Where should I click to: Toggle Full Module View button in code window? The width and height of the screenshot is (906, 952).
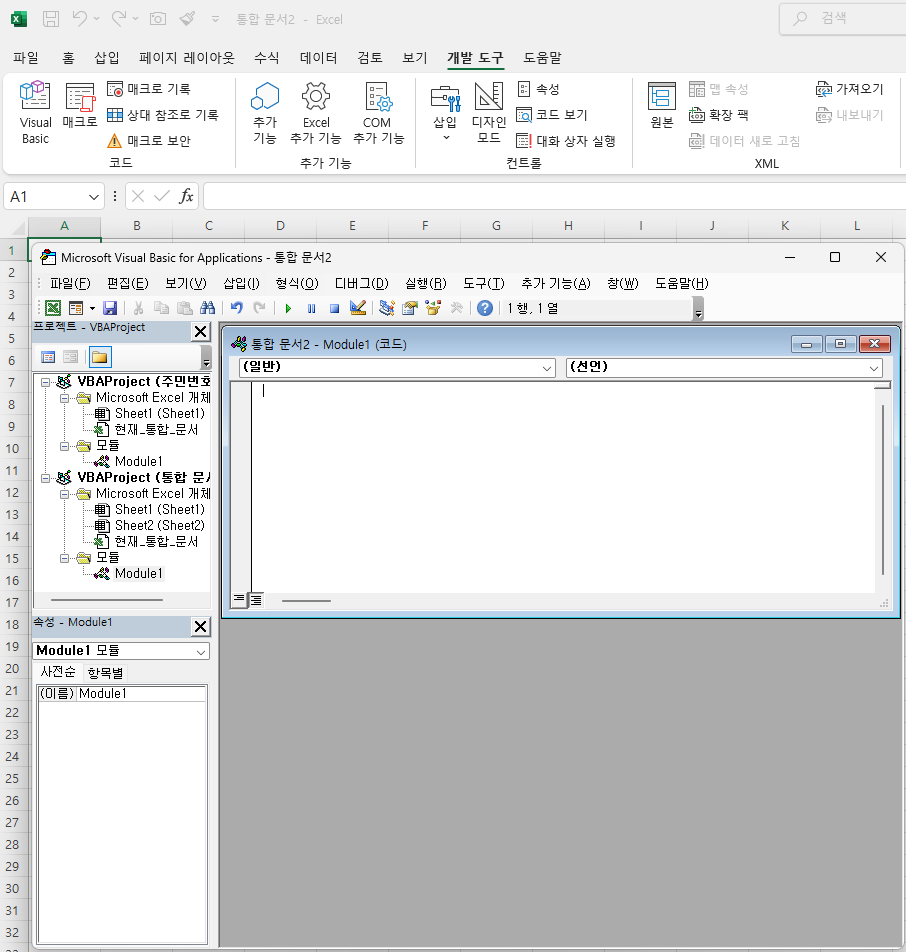pyautogui.click(x=256, y=600)
